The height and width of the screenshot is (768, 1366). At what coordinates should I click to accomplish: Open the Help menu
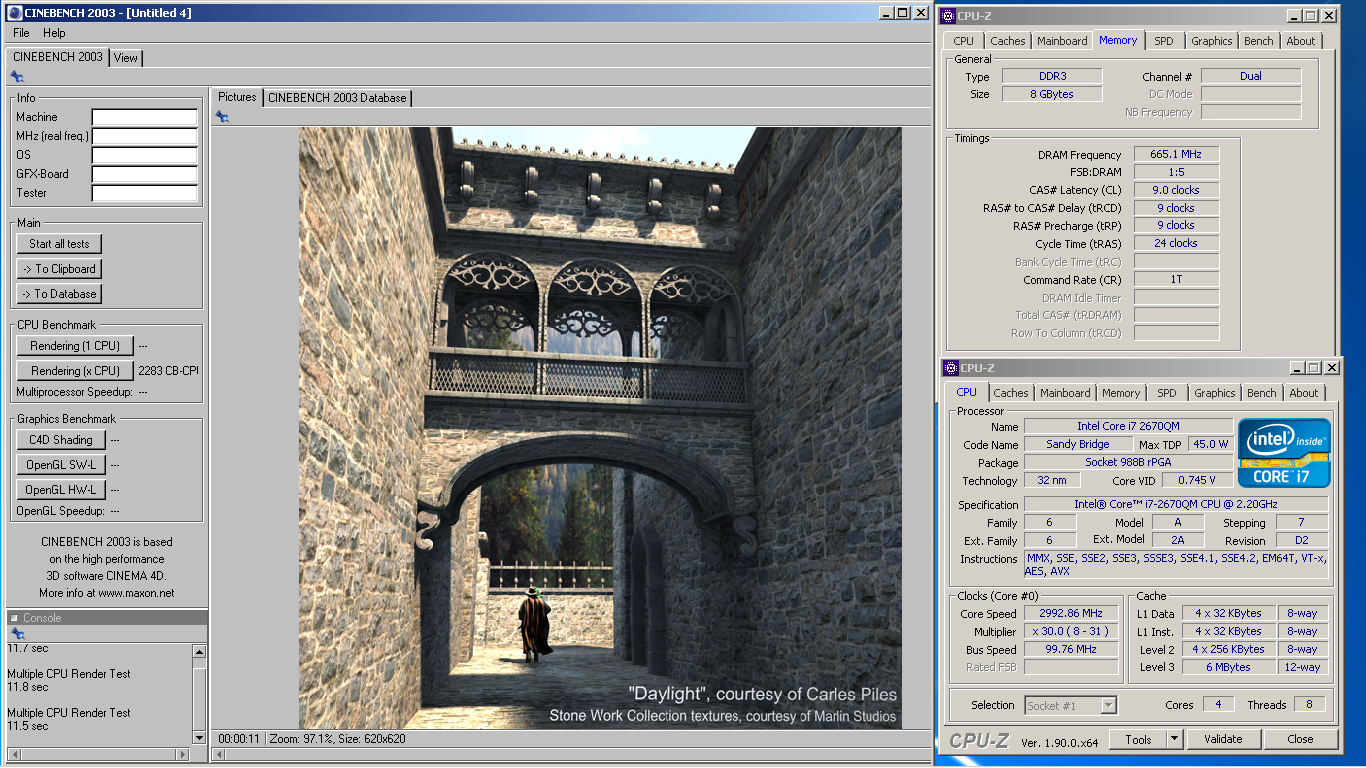tap(54, 33)
